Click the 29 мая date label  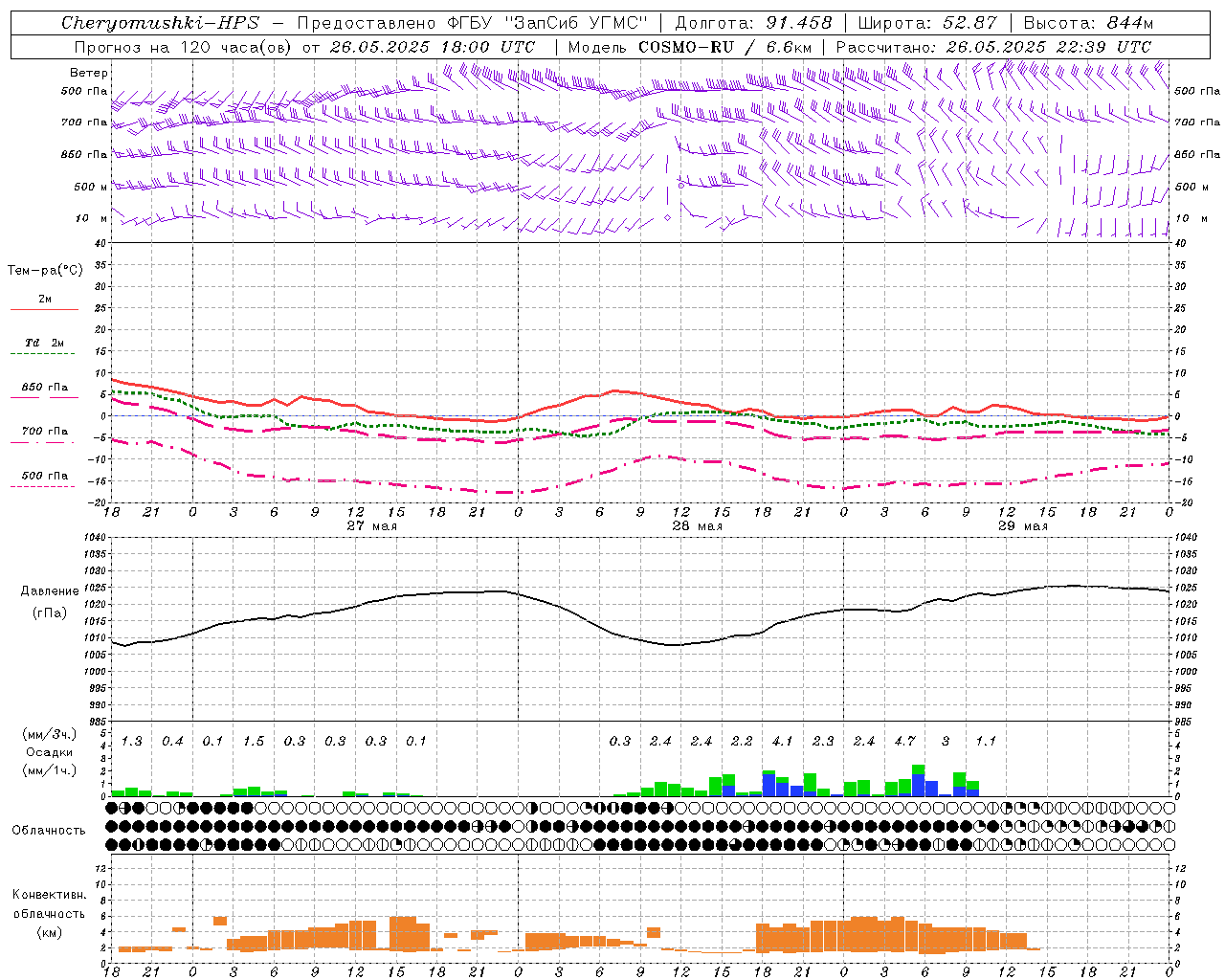1022,526
